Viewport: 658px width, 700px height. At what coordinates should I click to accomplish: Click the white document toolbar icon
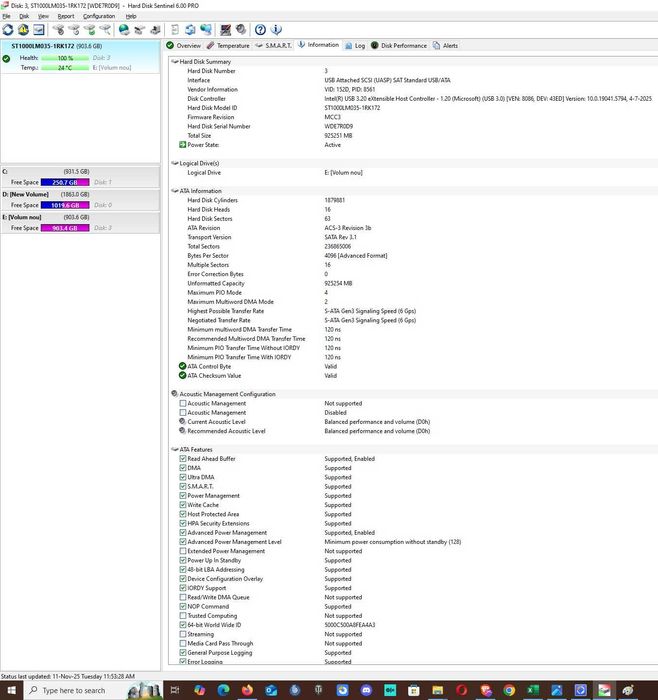175,30
